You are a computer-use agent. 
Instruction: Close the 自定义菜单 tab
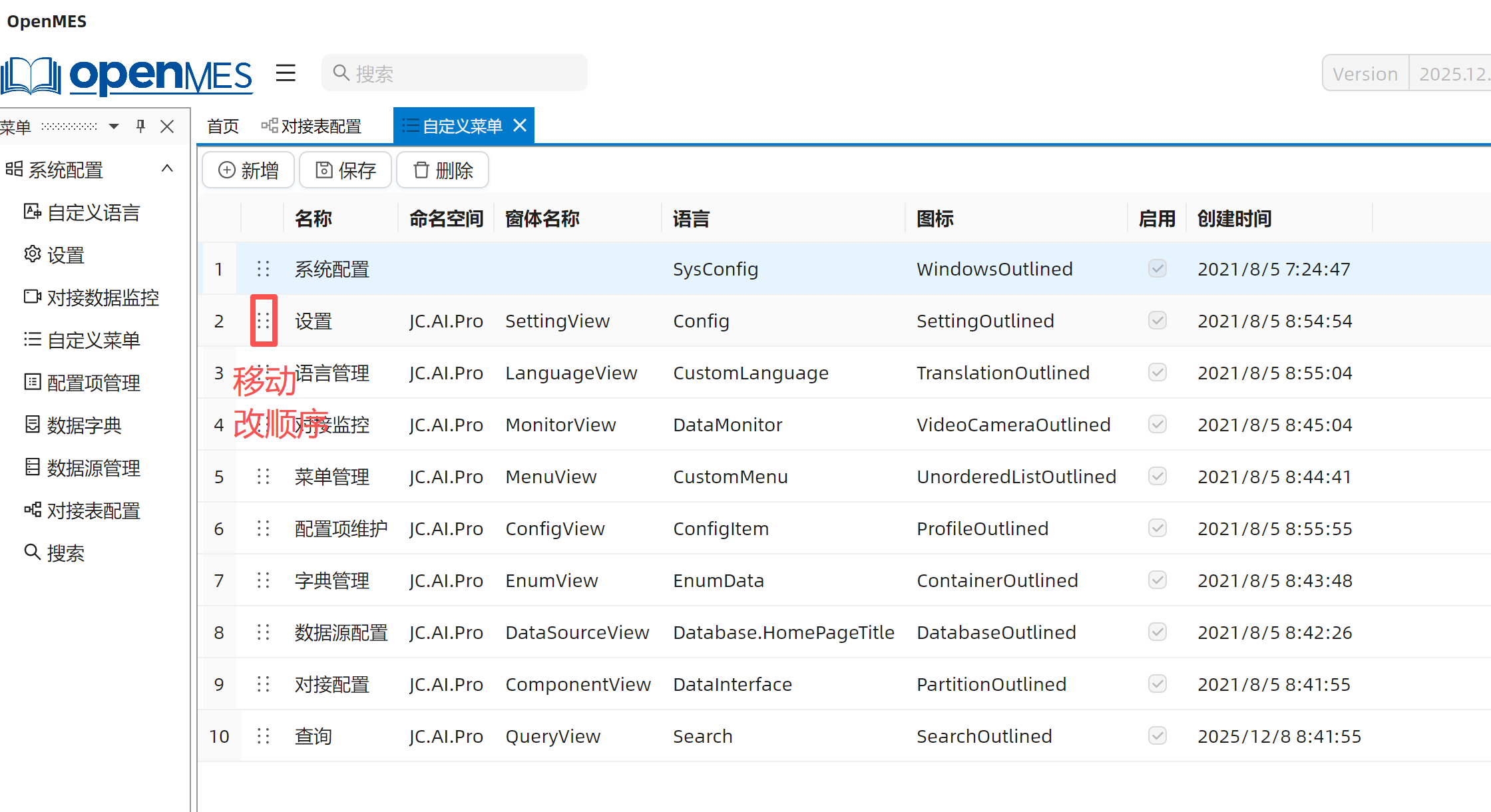521,125
